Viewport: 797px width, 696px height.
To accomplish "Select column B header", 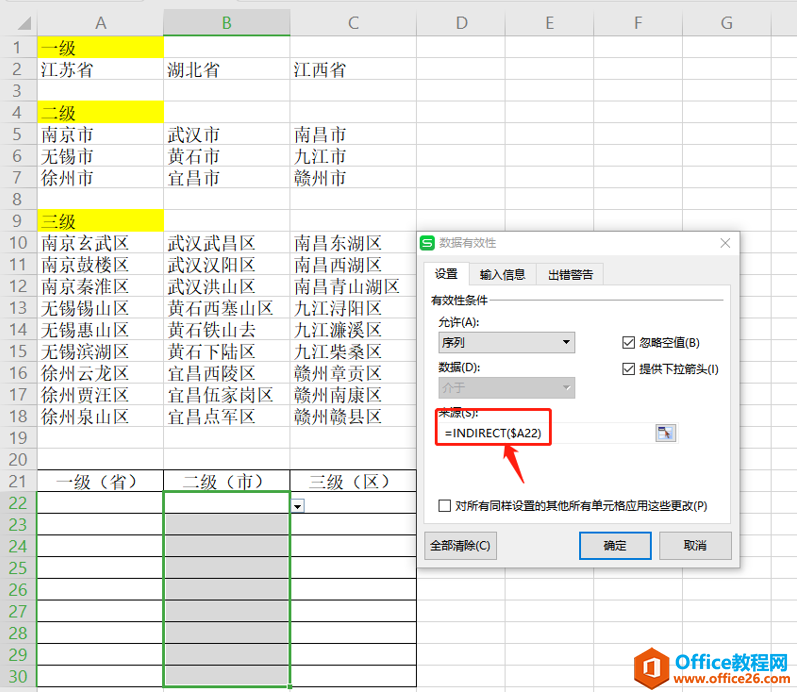I will pos(227,23).
